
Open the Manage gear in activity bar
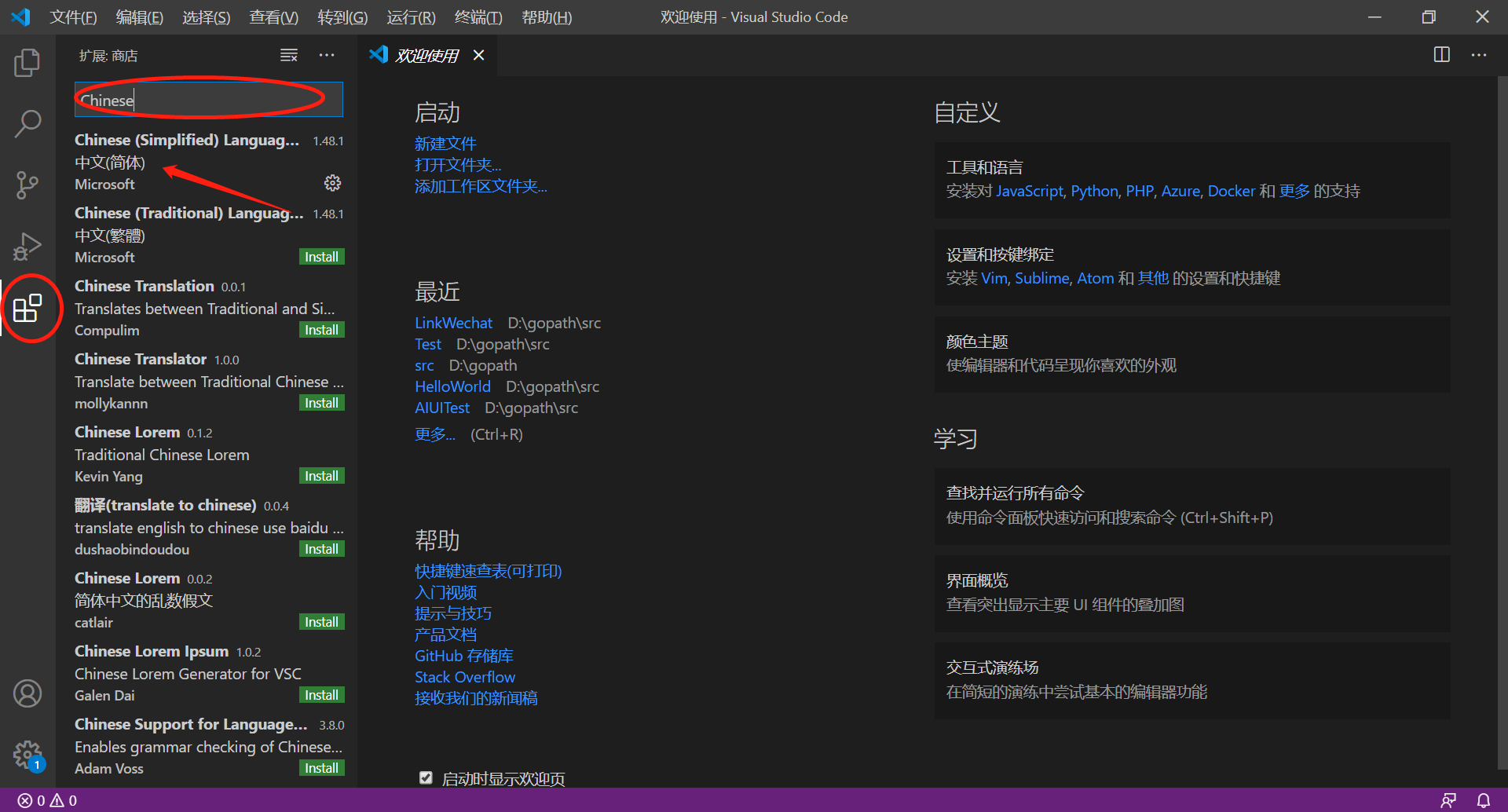point(27,755)
